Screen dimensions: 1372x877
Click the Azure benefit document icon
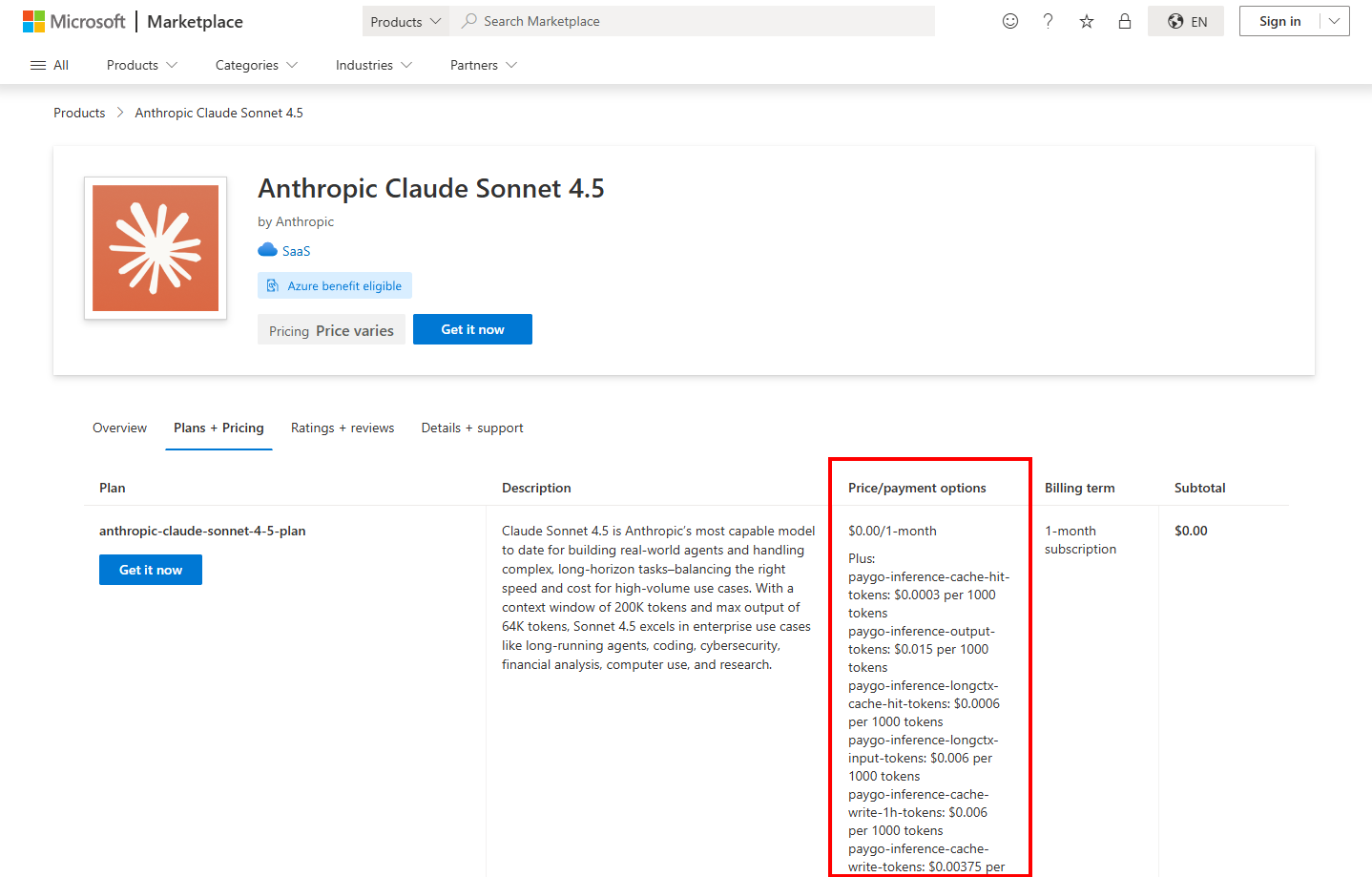pos(273,285)
